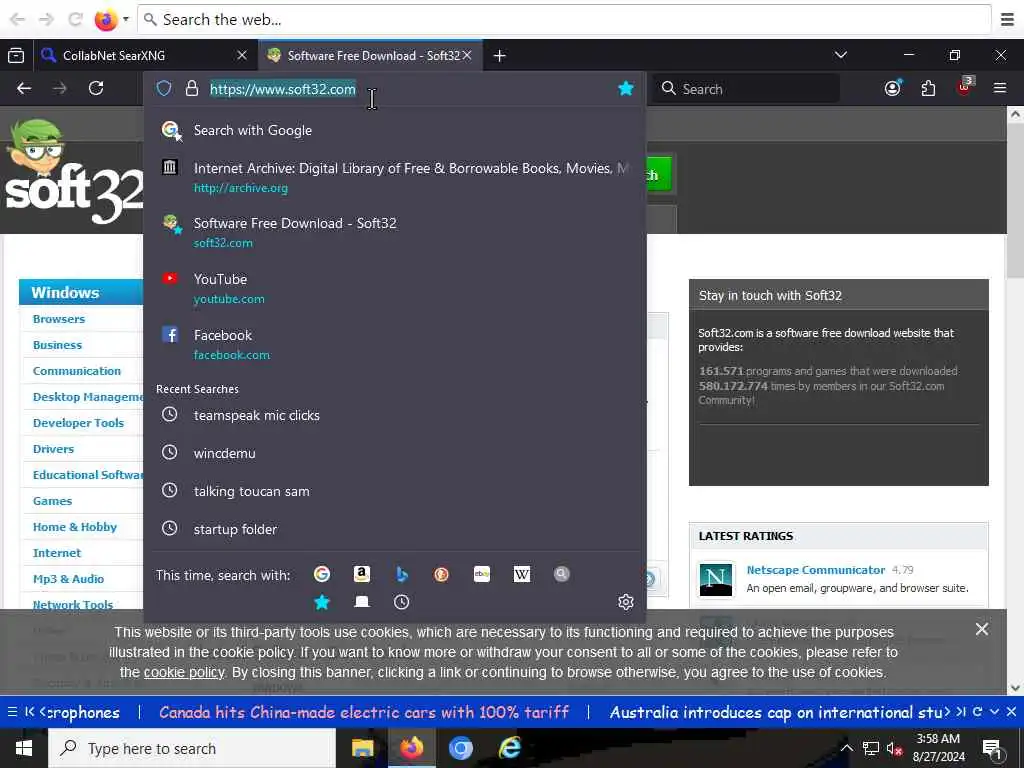
Task: Open the dark toolbar hamburger menu
Action: (x=1000, y=88)
